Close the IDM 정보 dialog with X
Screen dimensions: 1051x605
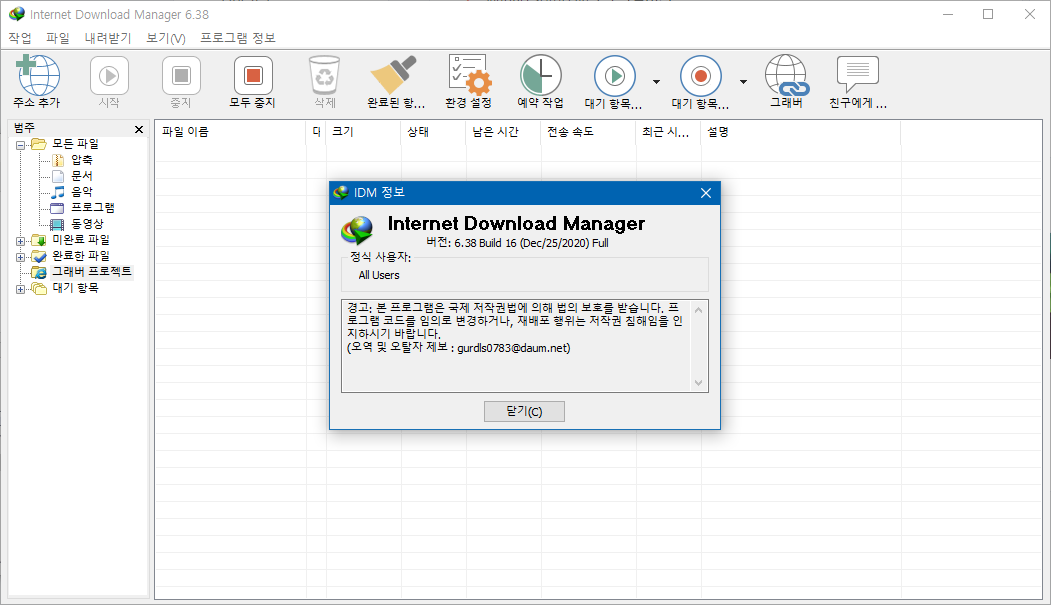pos(706,193)
